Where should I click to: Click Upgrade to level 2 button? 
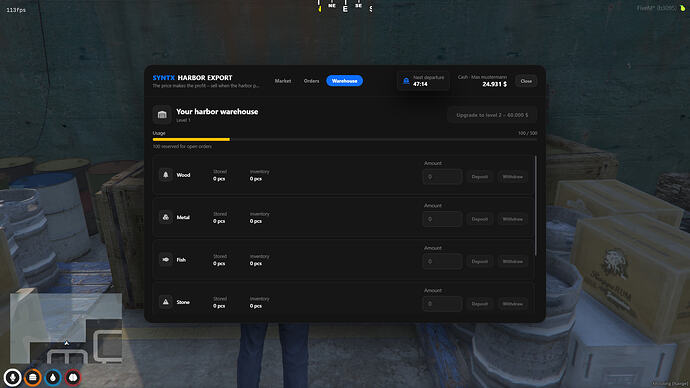pos(492,115)
